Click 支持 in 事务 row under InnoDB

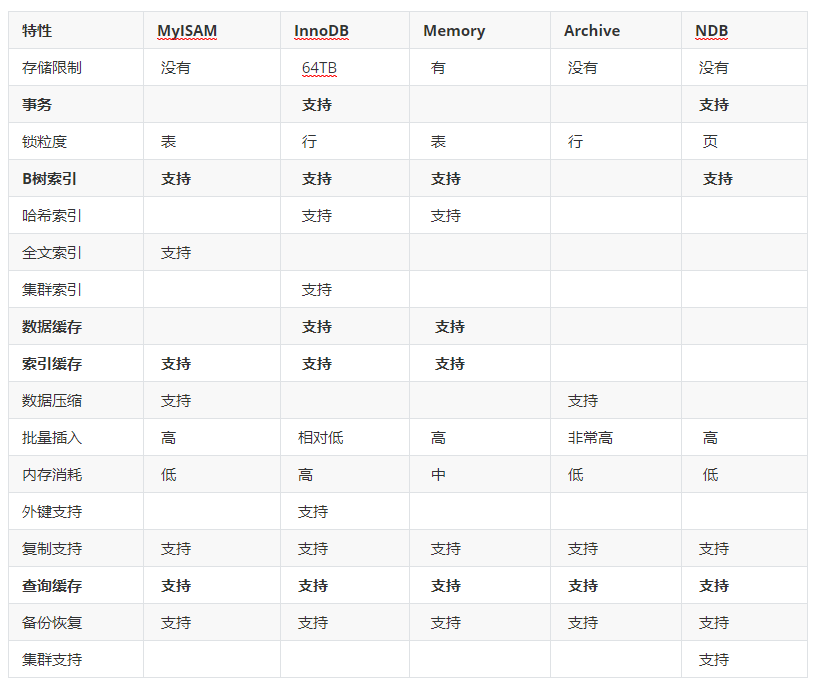click(x=317, y=105)
